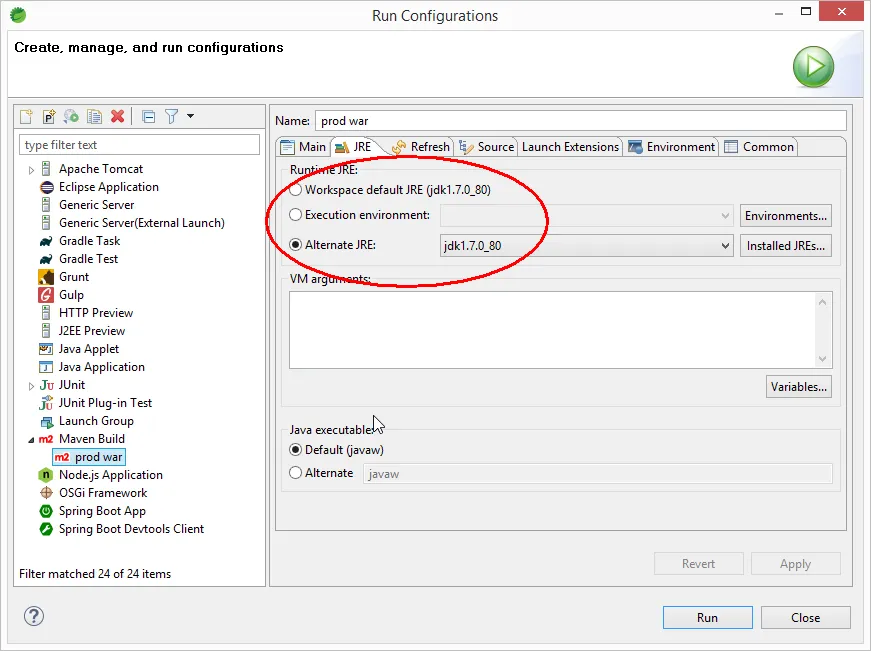The height and width of the screenshot is (651, 871).
Task: Click the filter funnel icon
Action: point(172,116)
